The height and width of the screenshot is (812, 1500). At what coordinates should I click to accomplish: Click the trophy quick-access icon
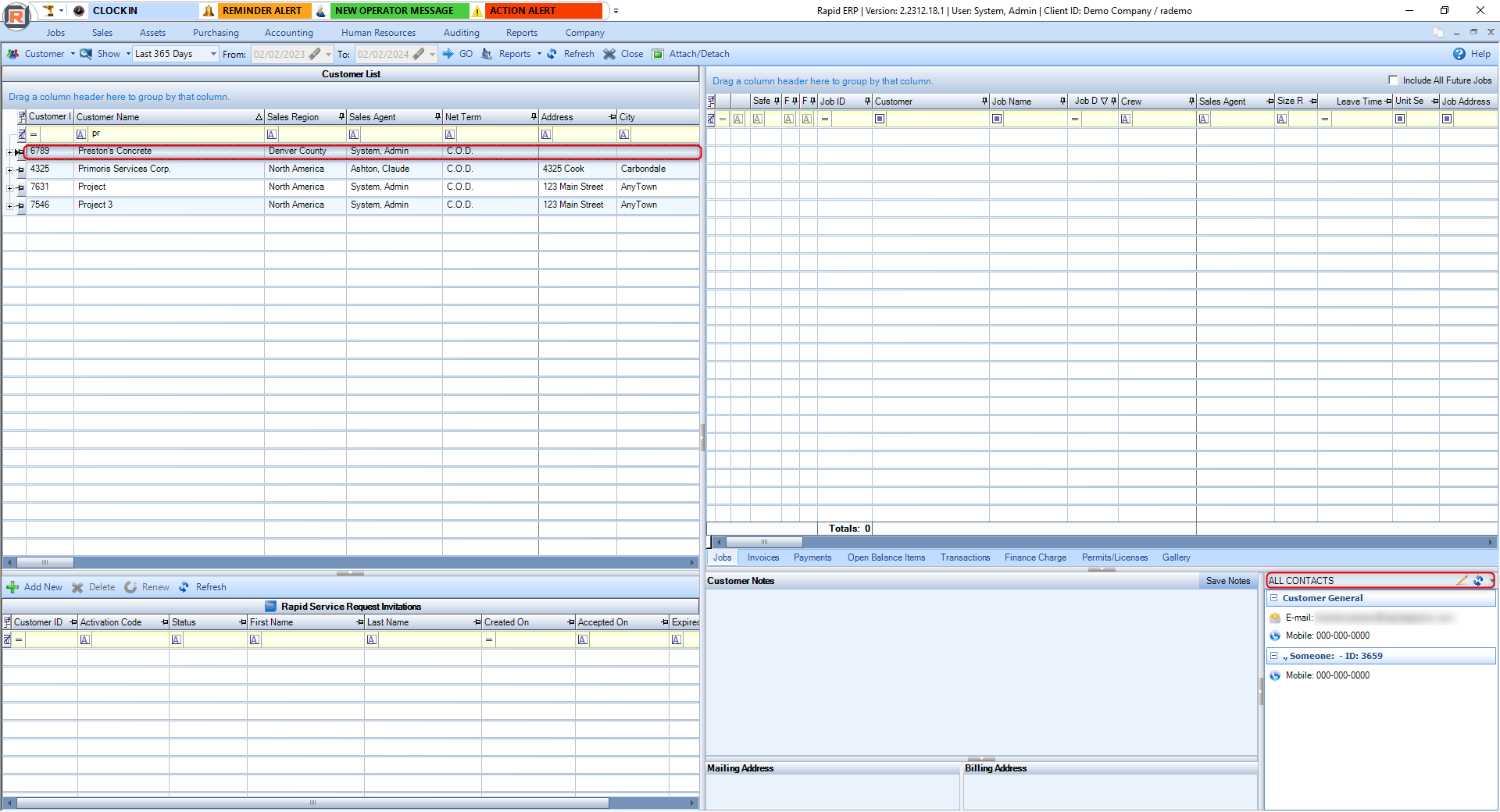(49, 11)
